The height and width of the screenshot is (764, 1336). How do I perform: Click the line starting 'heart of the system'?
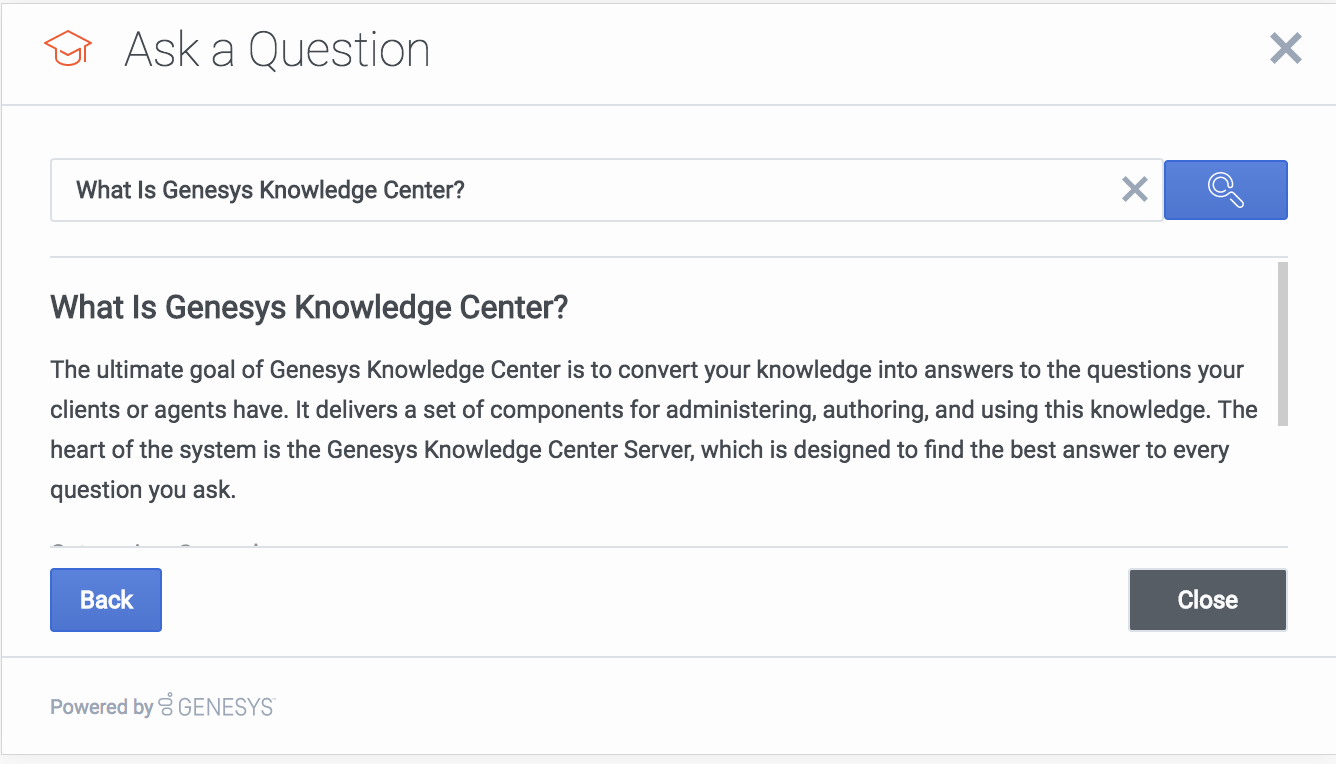[x=639, y=450]
